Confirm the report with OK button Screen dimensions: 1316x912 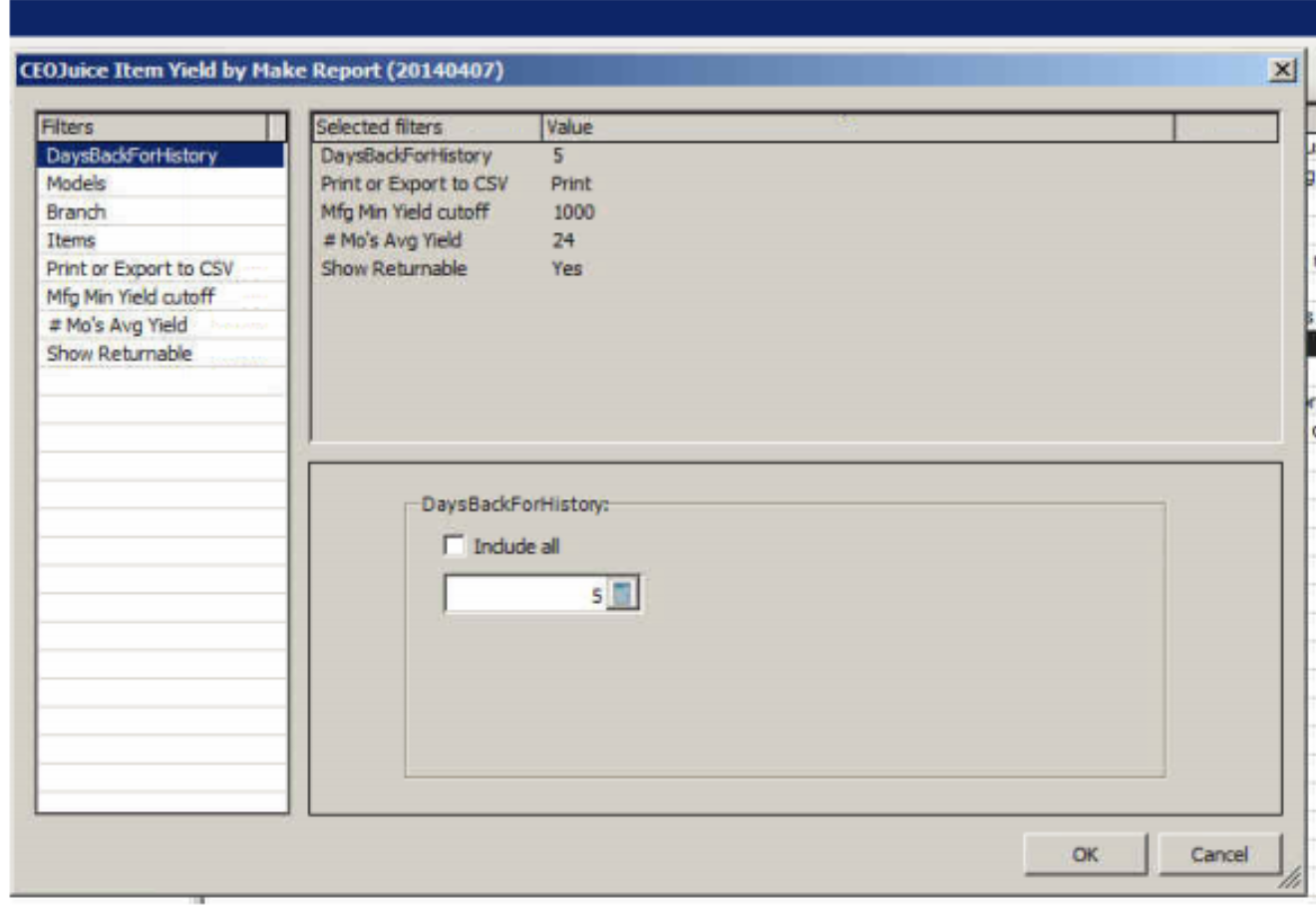coord(1085,854)
